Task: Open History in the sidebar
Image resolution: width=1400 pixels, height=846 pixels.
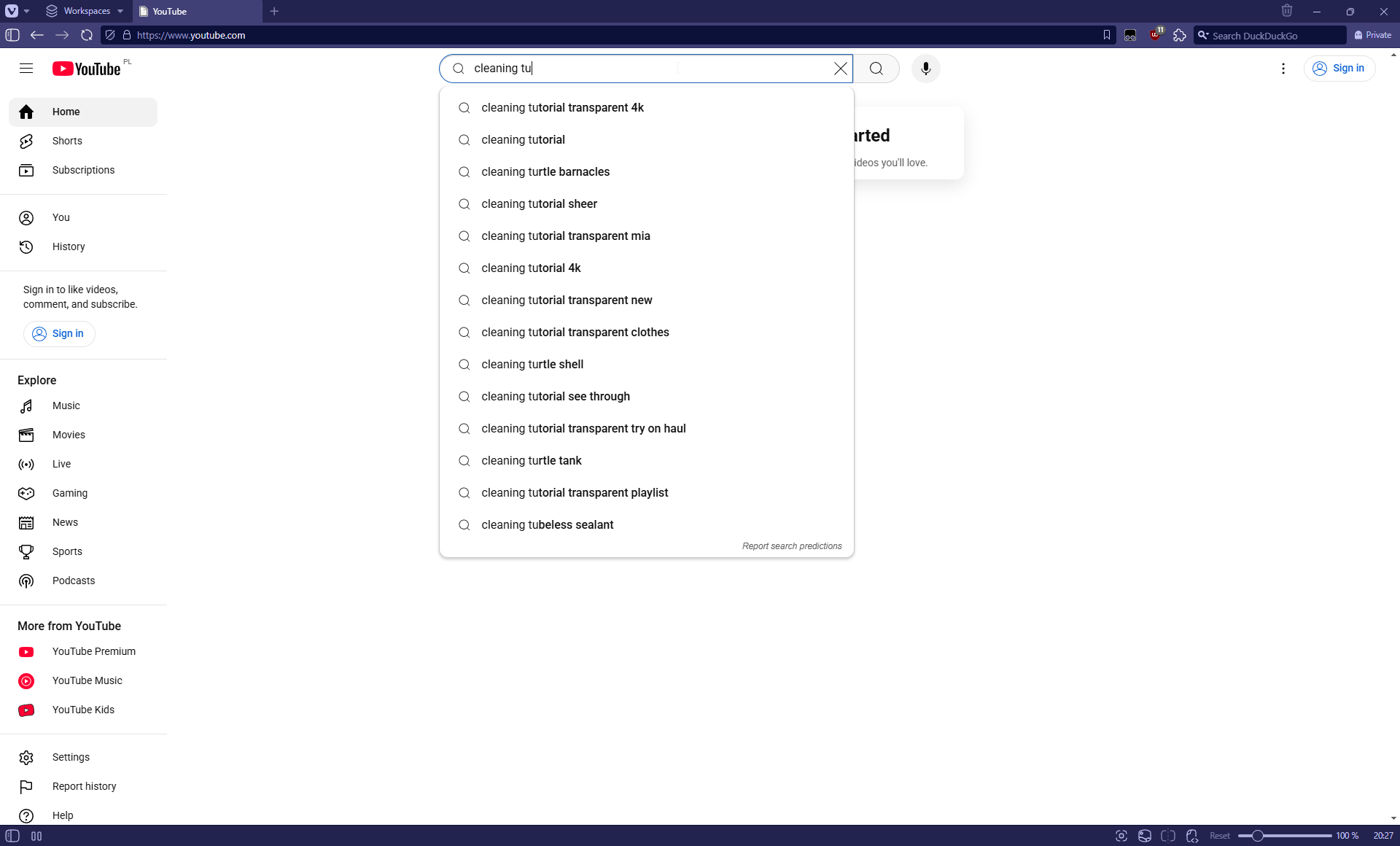Action: [x=69, y=247]
